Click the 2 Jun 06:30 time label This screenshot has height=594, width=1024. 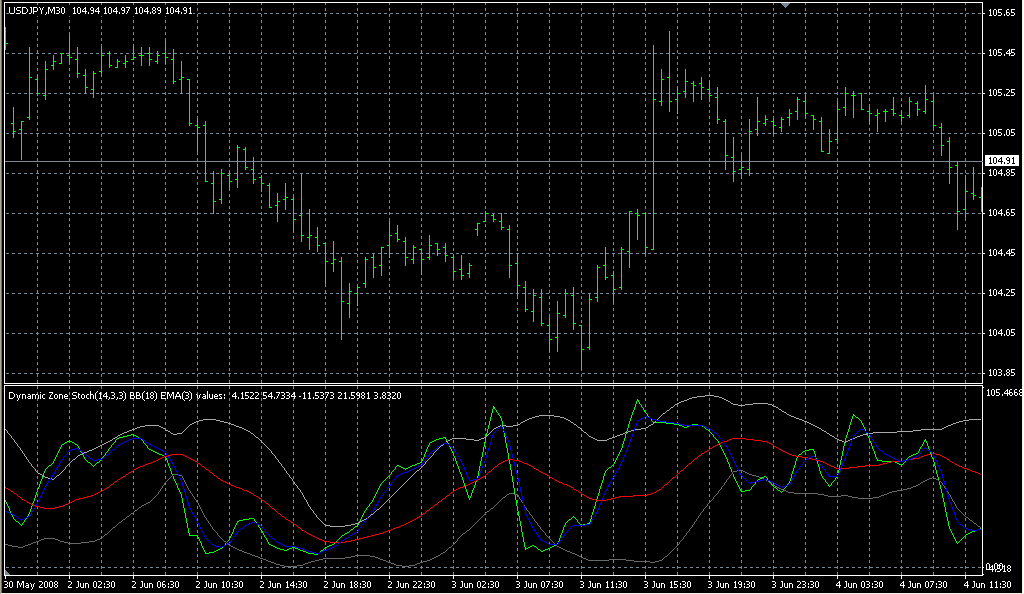click(159, 584)
